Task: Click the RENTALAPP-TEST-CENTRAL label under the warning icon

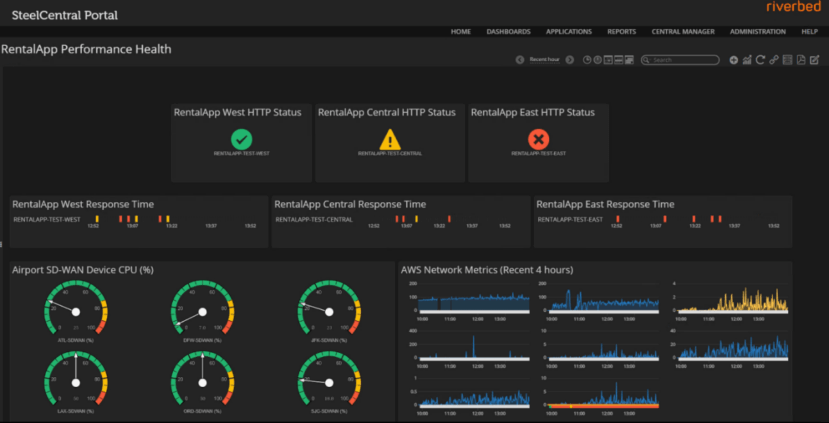Action: pyautogui.click(x=390, y=154)
